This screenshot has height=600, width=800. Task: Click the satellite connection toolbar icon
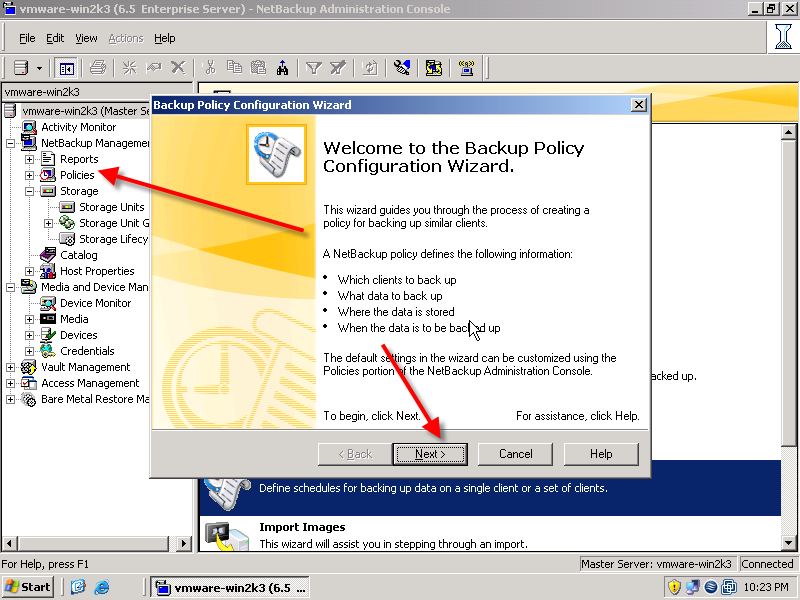pos(402,67)
